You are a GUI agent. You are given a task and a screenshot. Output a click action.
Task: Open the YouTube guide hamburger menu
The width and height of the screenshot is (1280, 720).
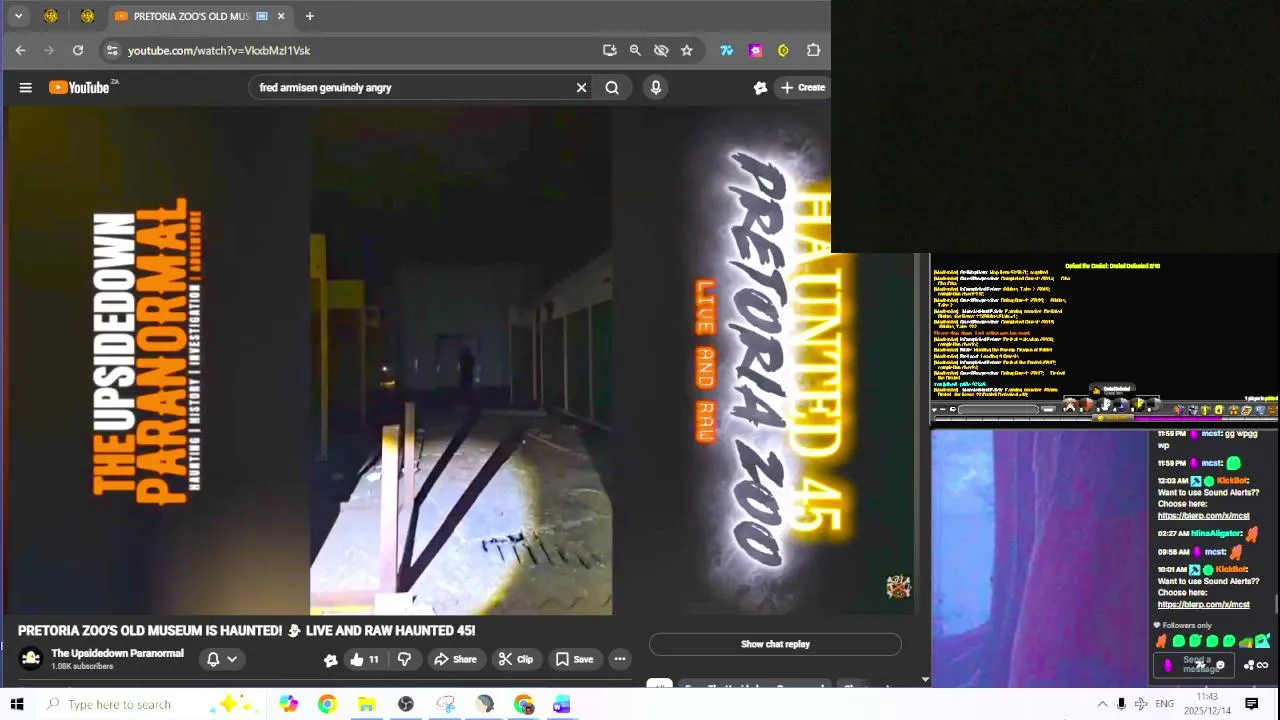click(26, 88)
